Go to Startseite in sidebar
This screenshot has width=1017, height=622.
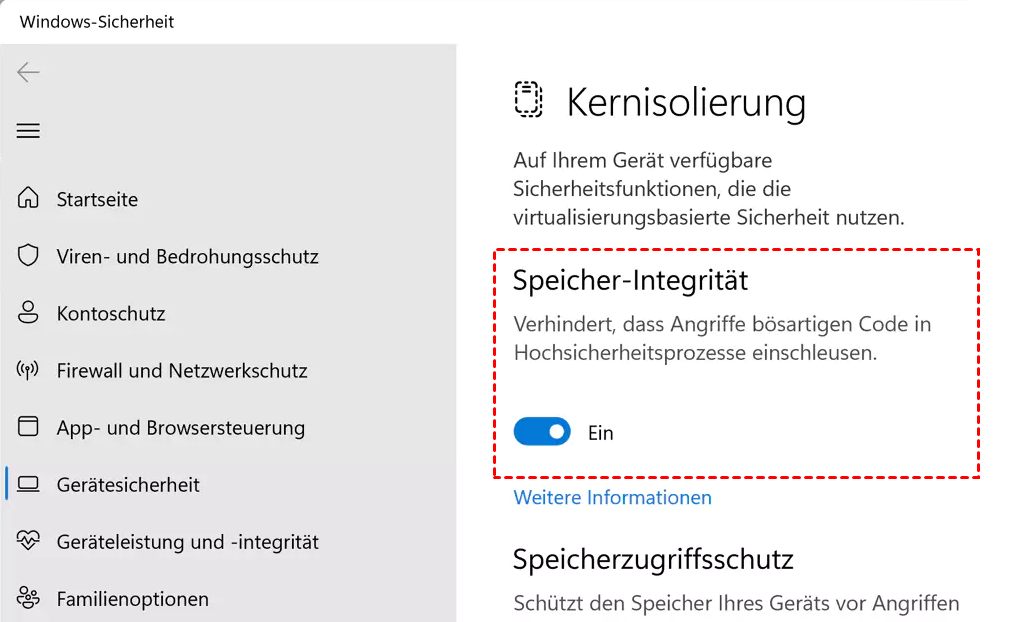point(97,199)
